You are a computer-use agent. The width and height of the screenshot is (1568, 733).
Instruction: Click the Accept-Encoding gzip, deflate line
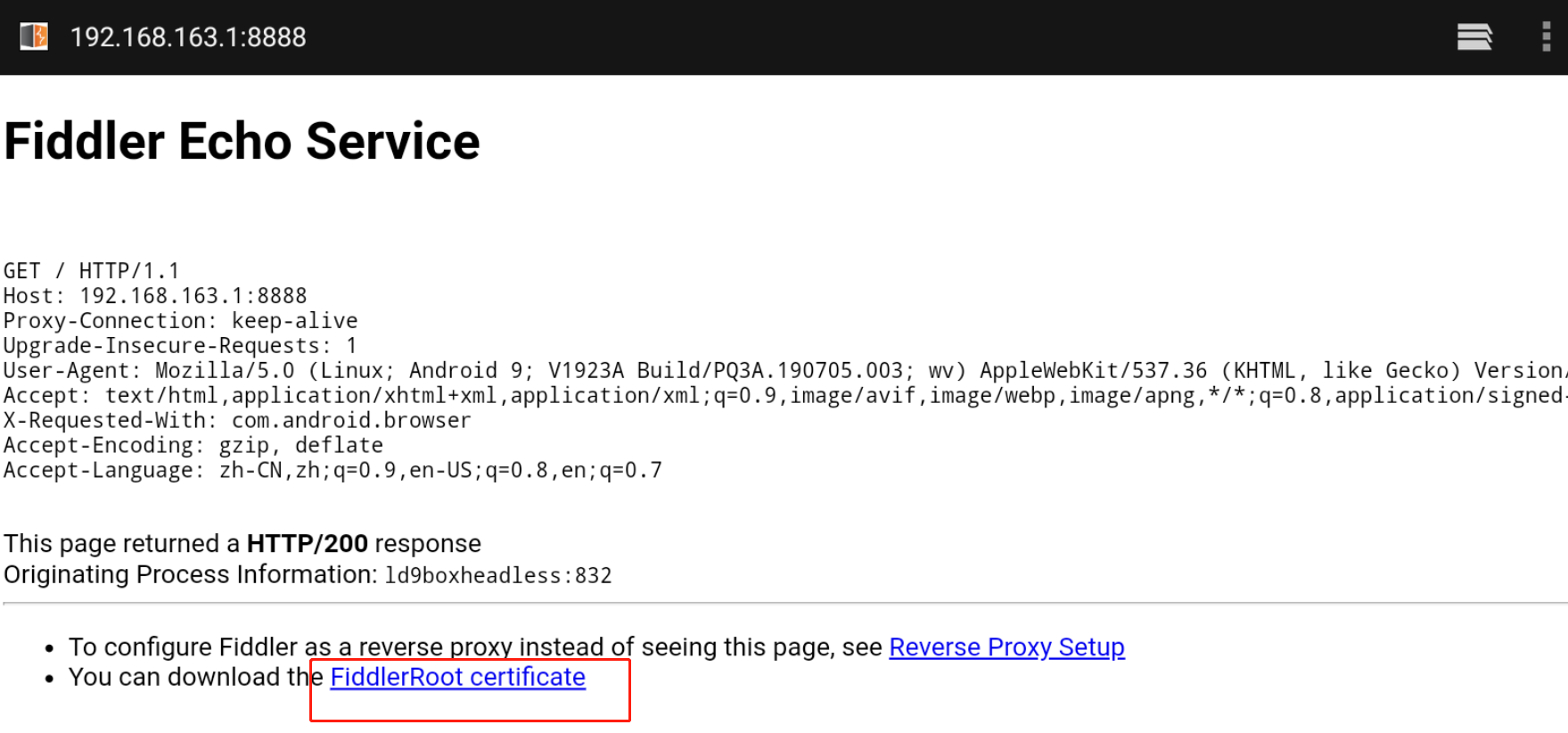click(193, 445)
